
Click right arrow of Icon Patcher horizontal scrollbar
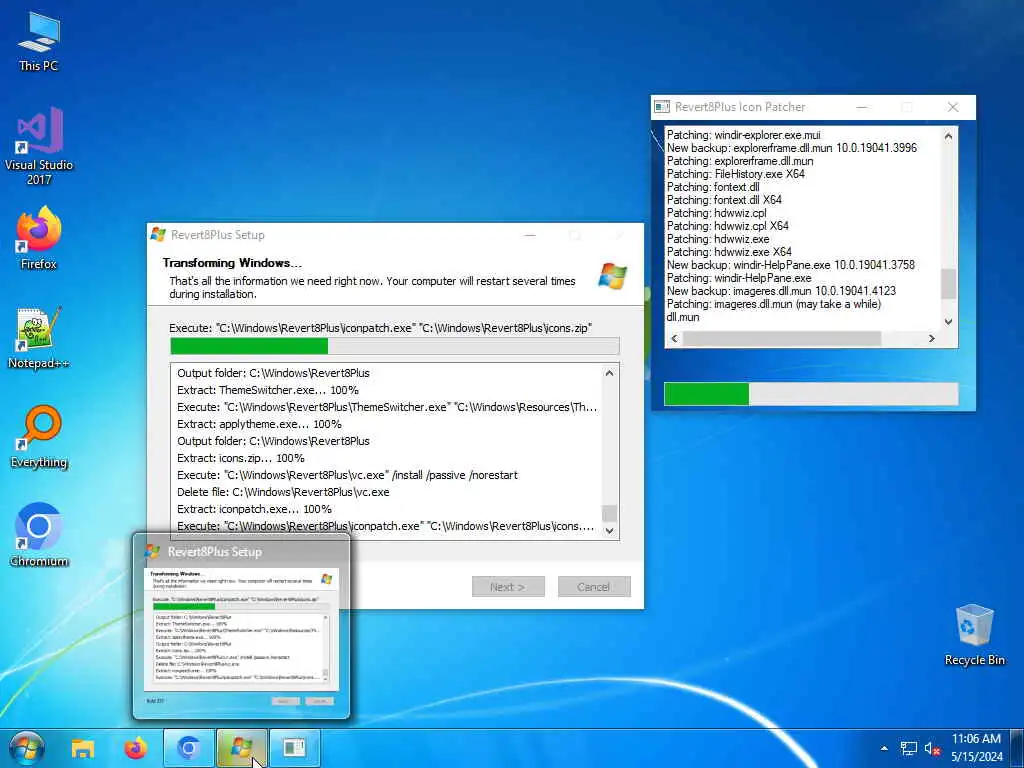932,338
